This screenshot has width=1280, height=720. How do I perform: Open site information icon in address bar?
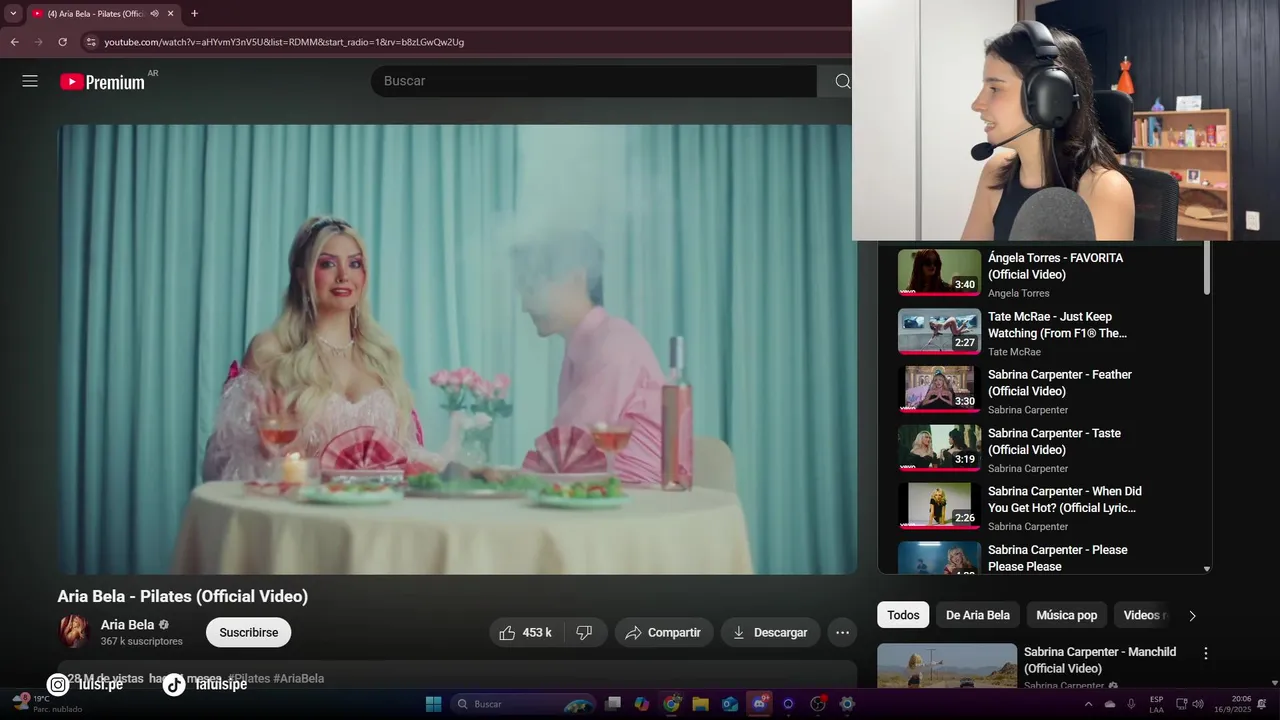91,42
